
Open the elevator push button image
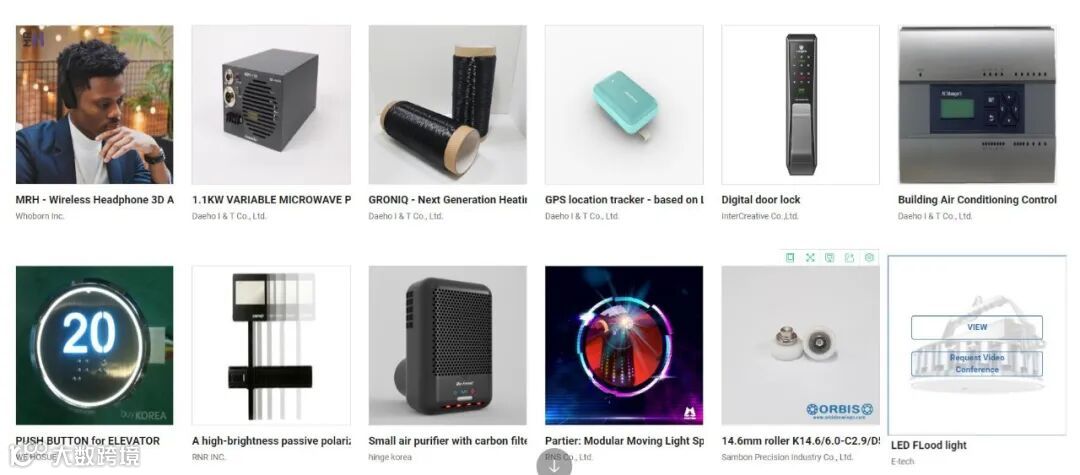(94, 346)
